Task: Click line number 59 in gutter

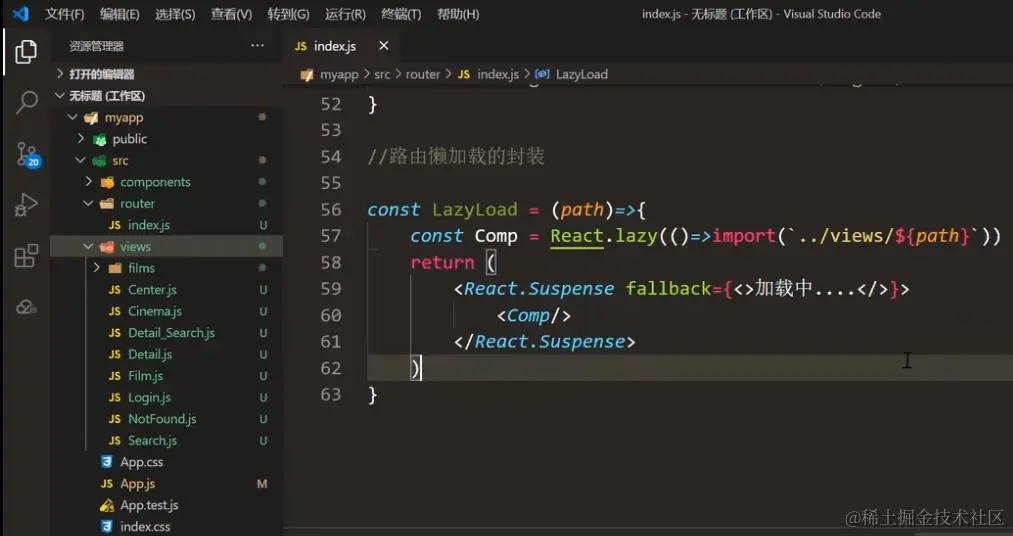Action: (331, 289)
